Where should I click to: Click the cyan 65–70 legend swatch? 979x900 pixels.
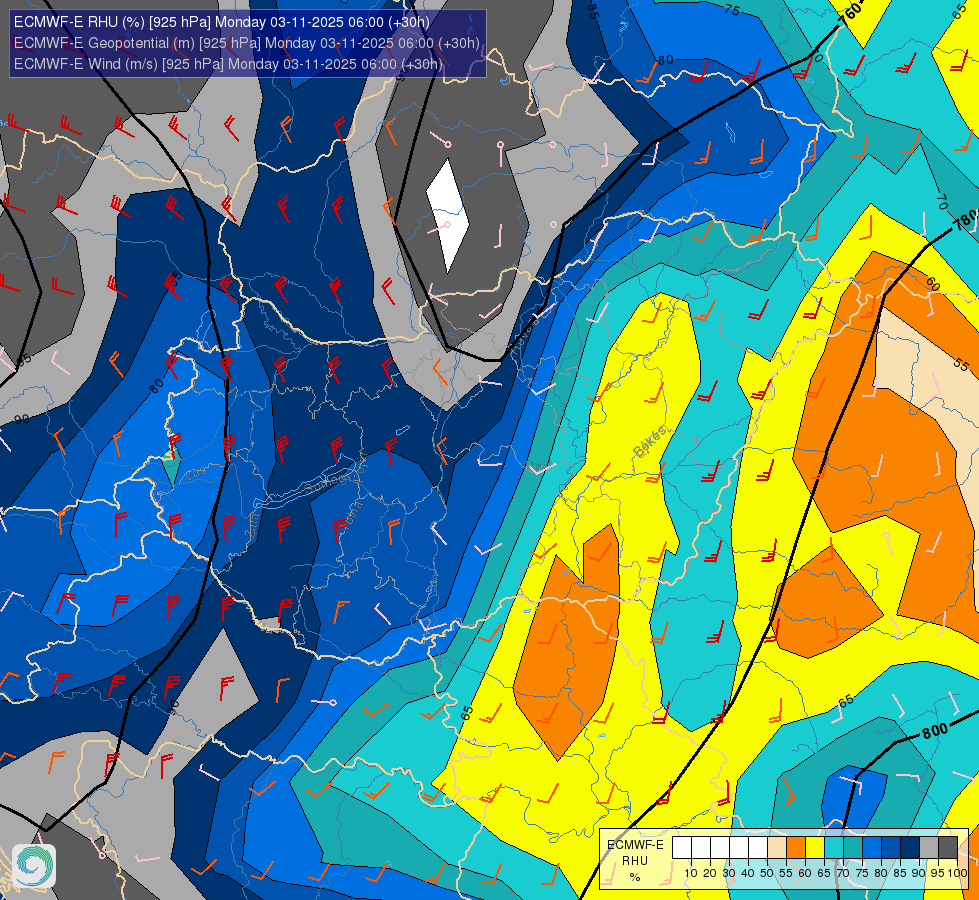(x=834, y=848)
